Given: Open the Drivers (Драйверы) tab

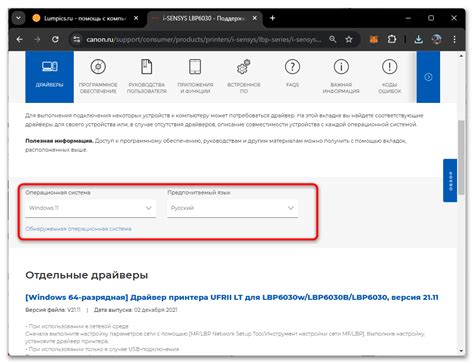Looking at the screenshot, I should coord(49,77).
